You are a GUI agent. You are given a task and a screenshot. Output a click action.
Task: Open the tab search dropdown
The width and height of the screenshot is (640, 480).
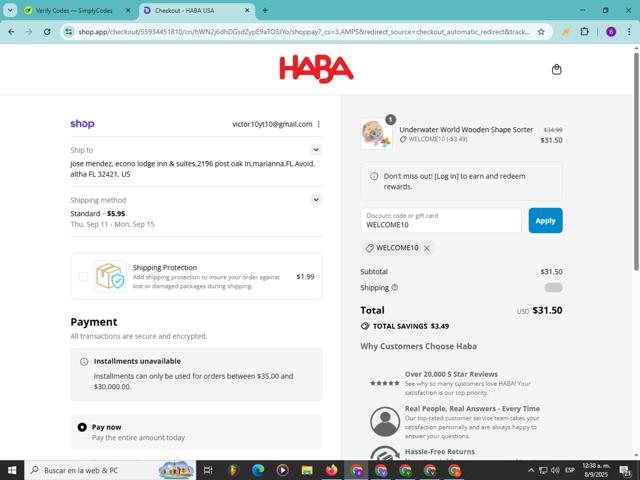(x=10, y=11)
